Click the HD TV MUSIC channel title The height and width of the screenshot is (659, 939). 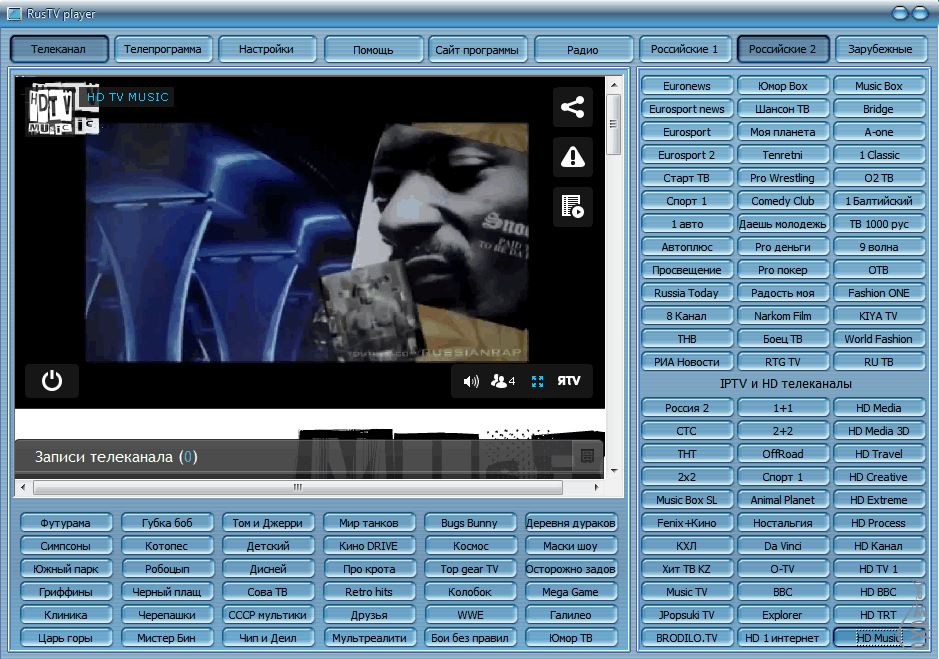point(128,97)
